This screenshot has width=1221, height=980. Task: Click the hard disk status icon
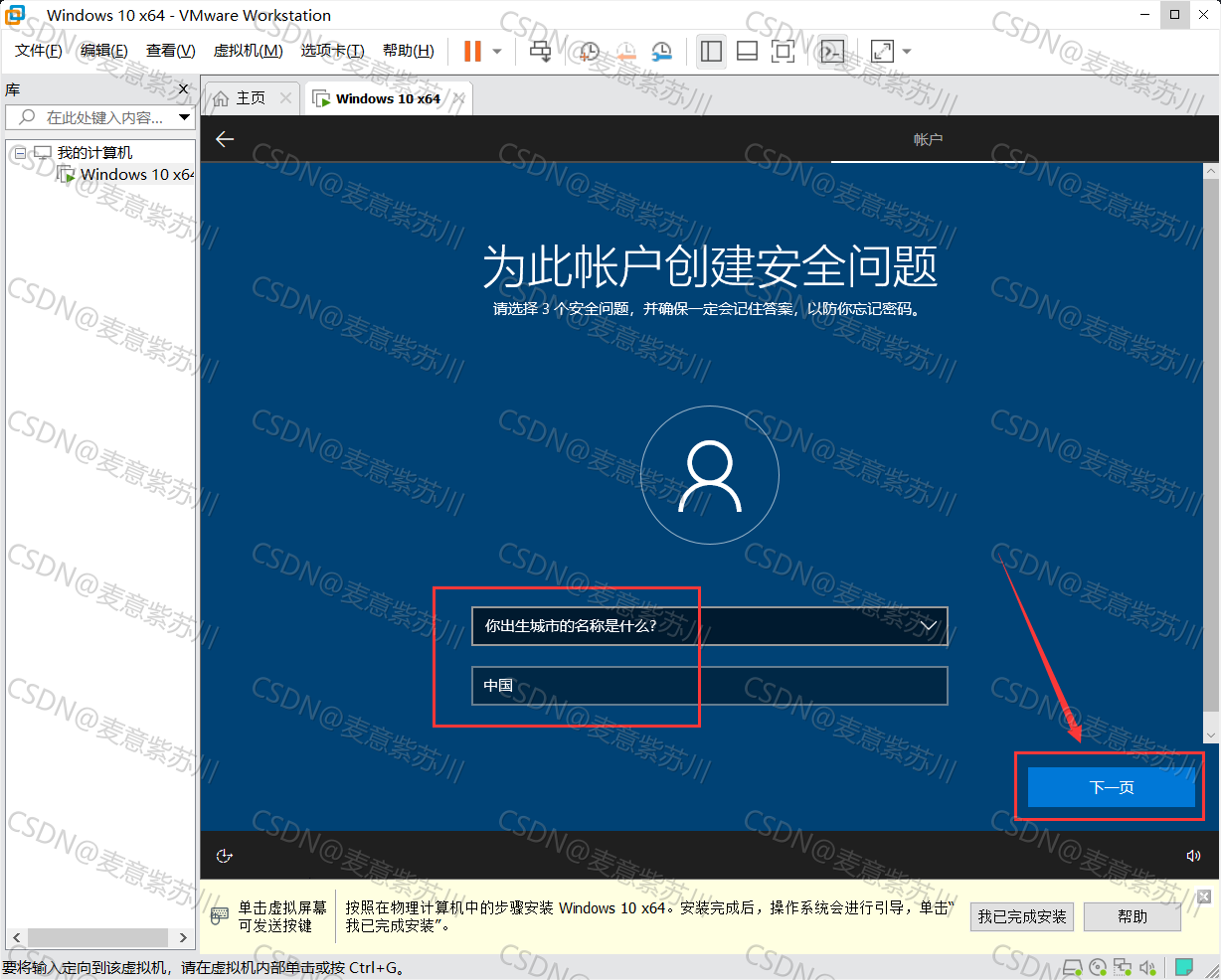1072,967
